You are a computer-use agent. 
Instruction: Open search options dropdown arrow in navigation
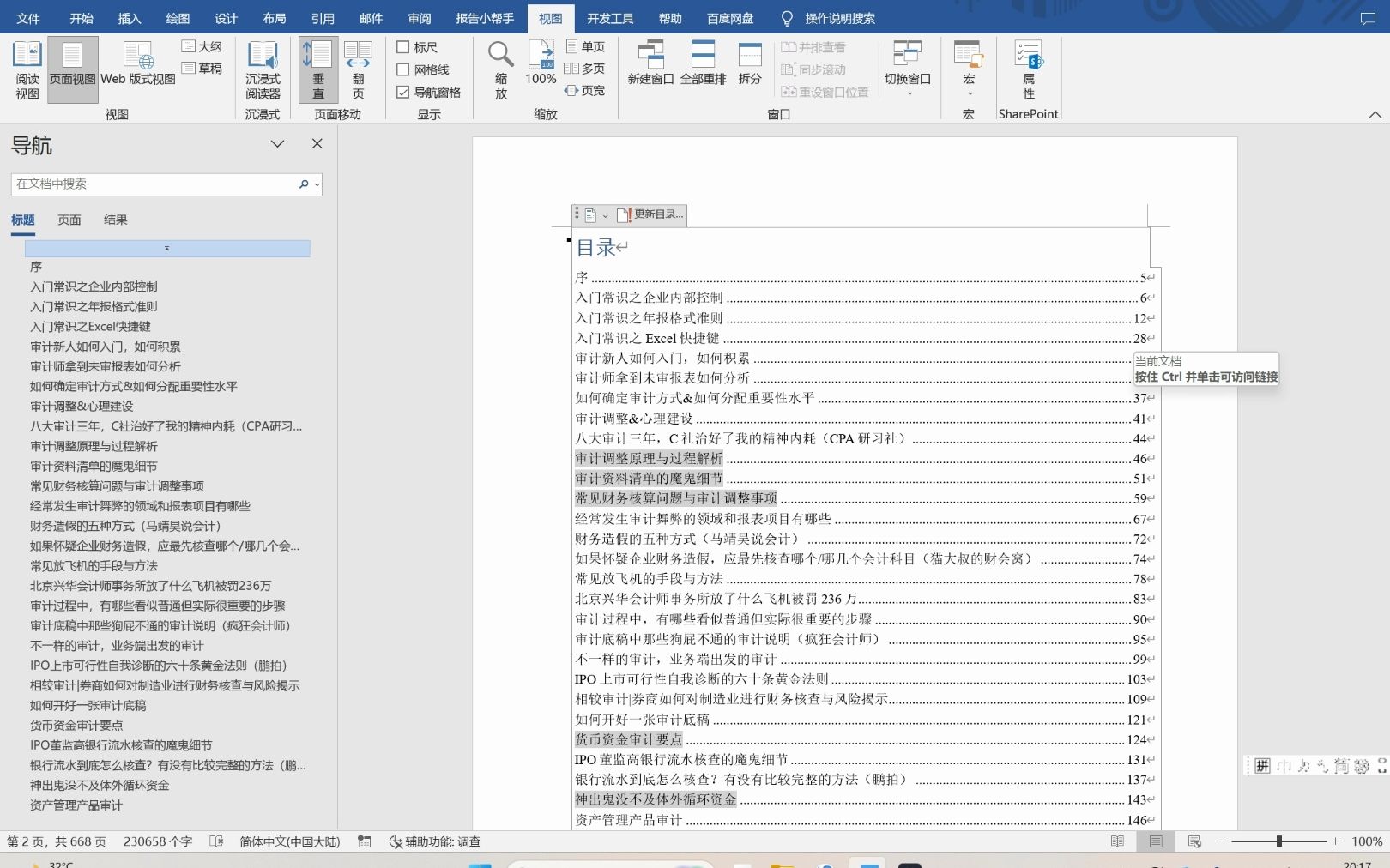[317, 184]
